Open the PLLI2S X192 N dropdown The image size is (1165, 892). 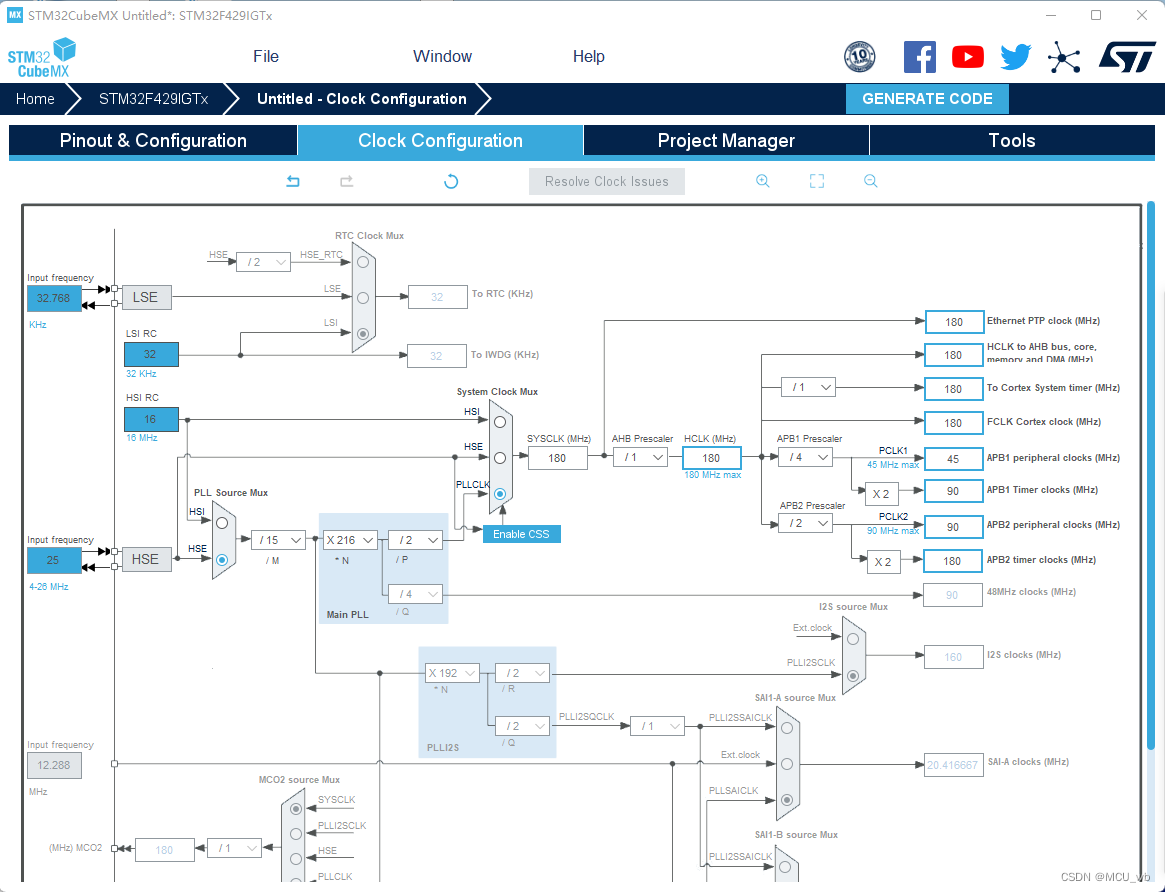452,673
